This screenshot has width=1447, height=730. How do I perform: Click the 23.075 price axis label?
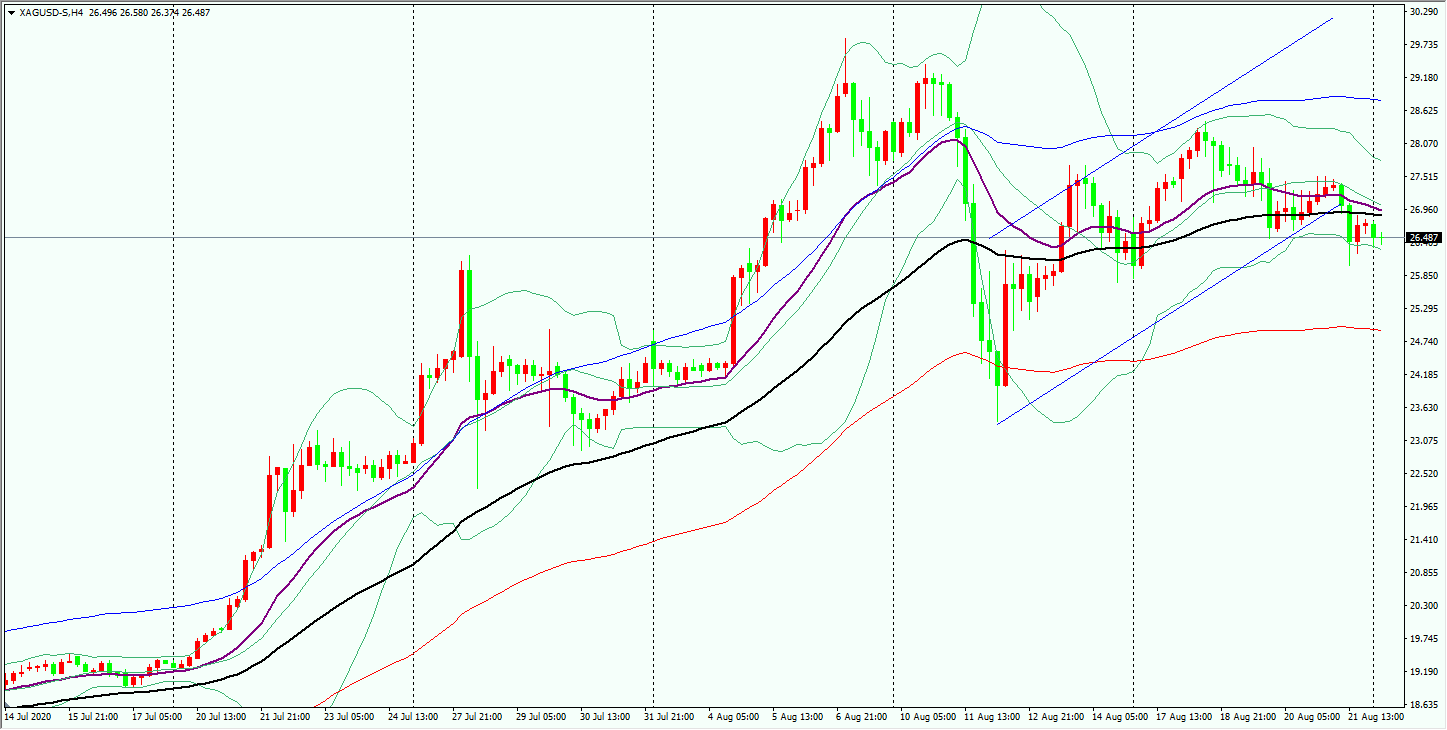1423,441
